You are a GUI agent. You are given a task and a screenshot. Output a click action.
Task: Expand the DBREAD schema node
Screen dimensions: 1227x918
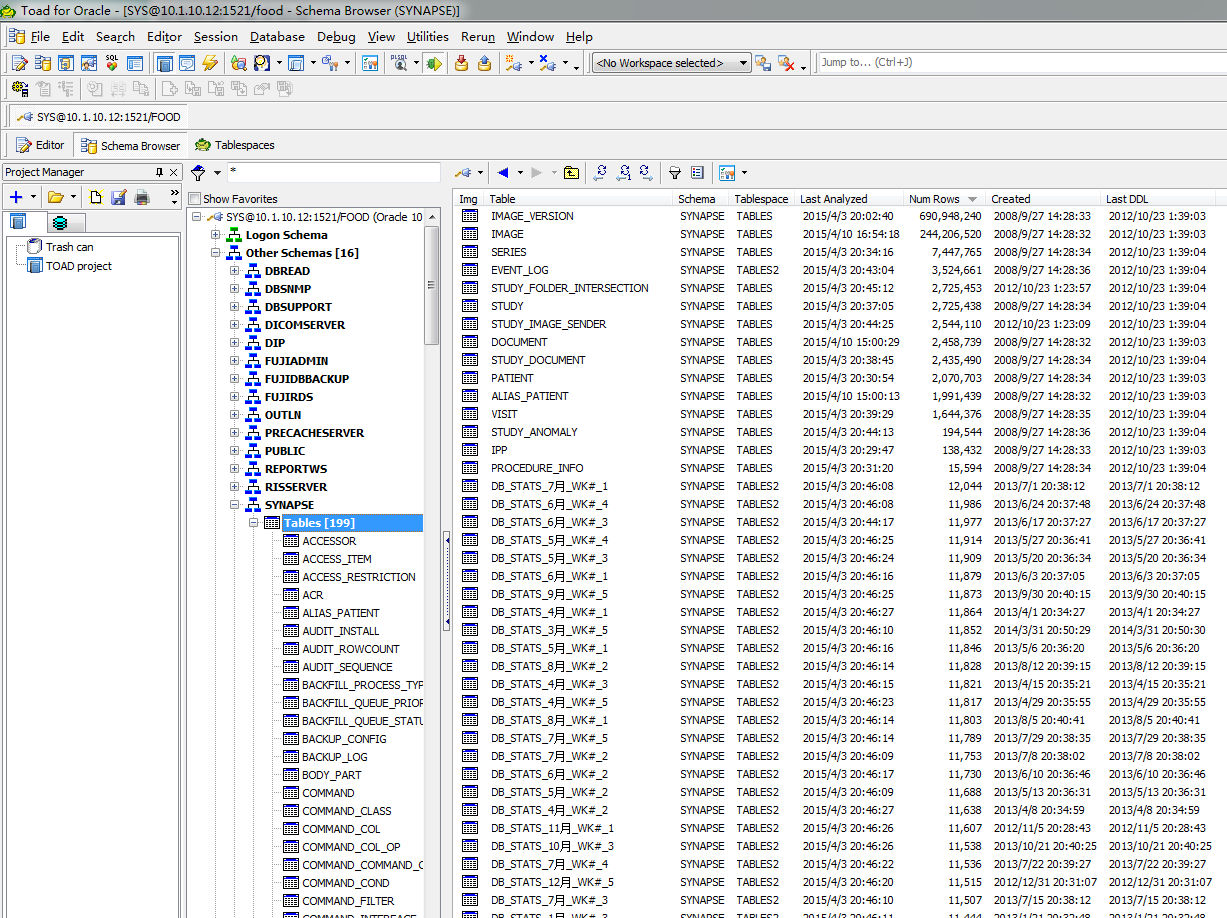tap(234, 271)
